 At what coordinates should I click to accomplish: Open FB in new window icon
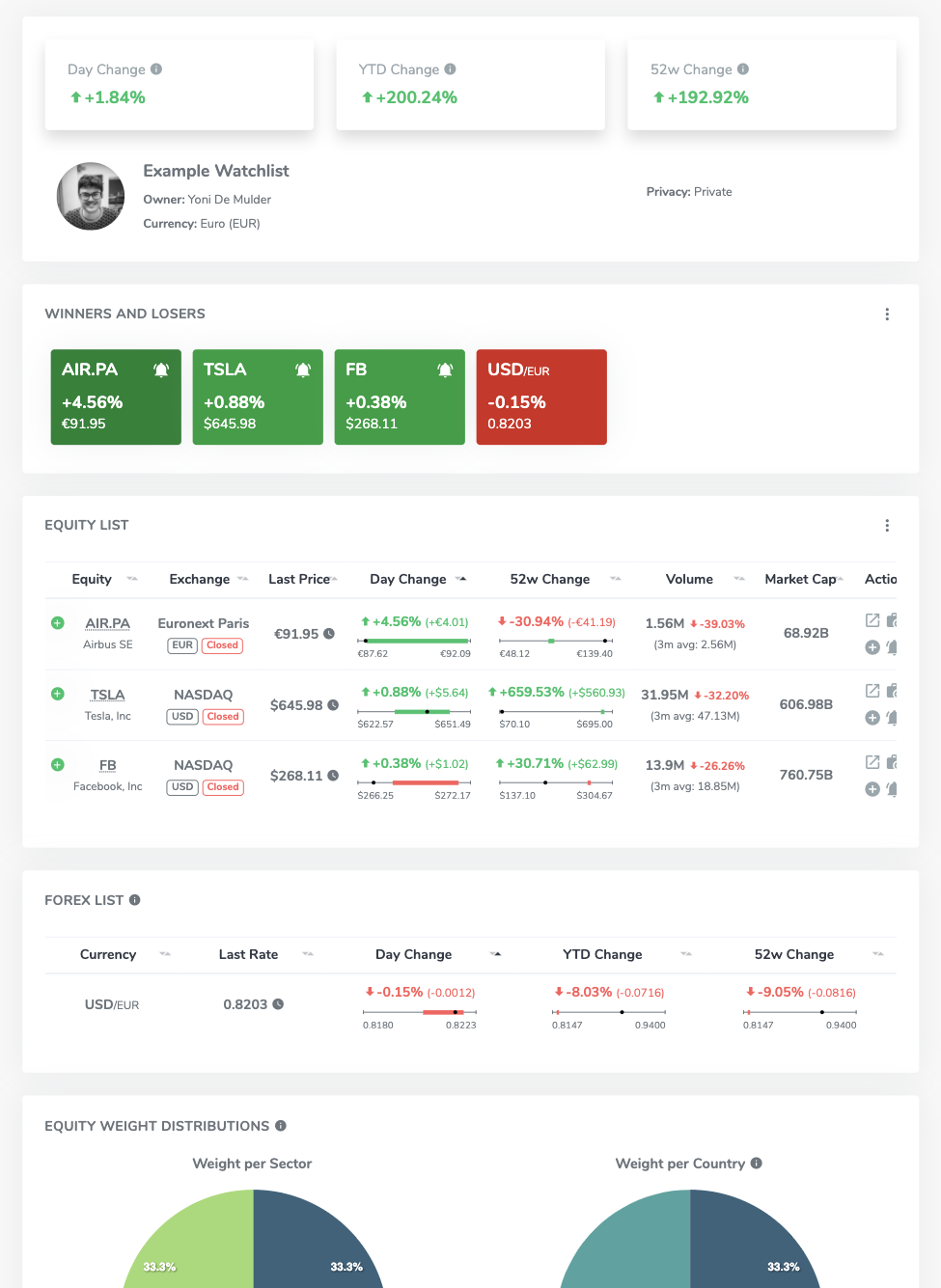(872, 762)
